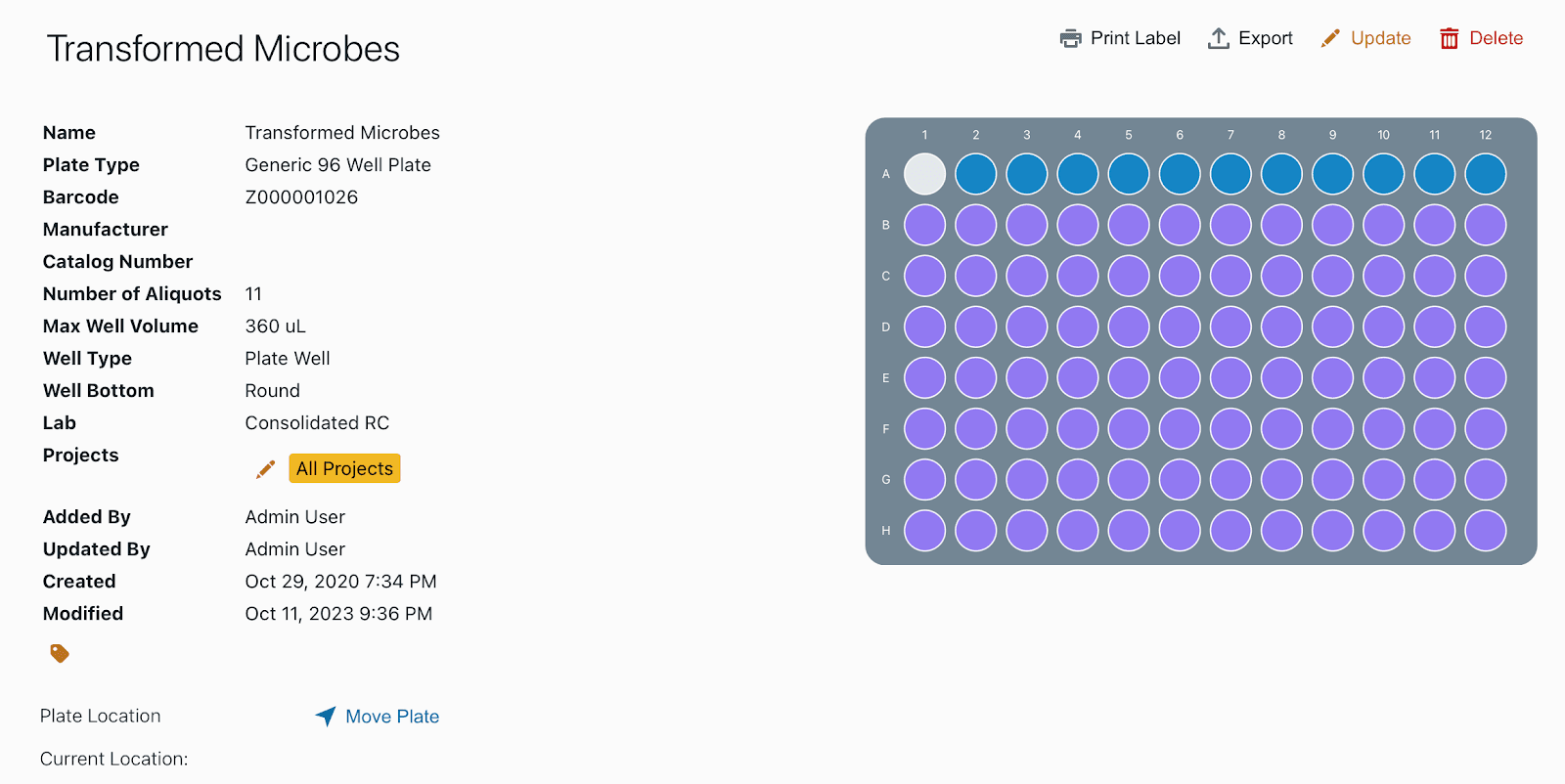1565x784 pixels.
Task: Edit projects with the pencil icon
Action: click(x=265, y=469)
